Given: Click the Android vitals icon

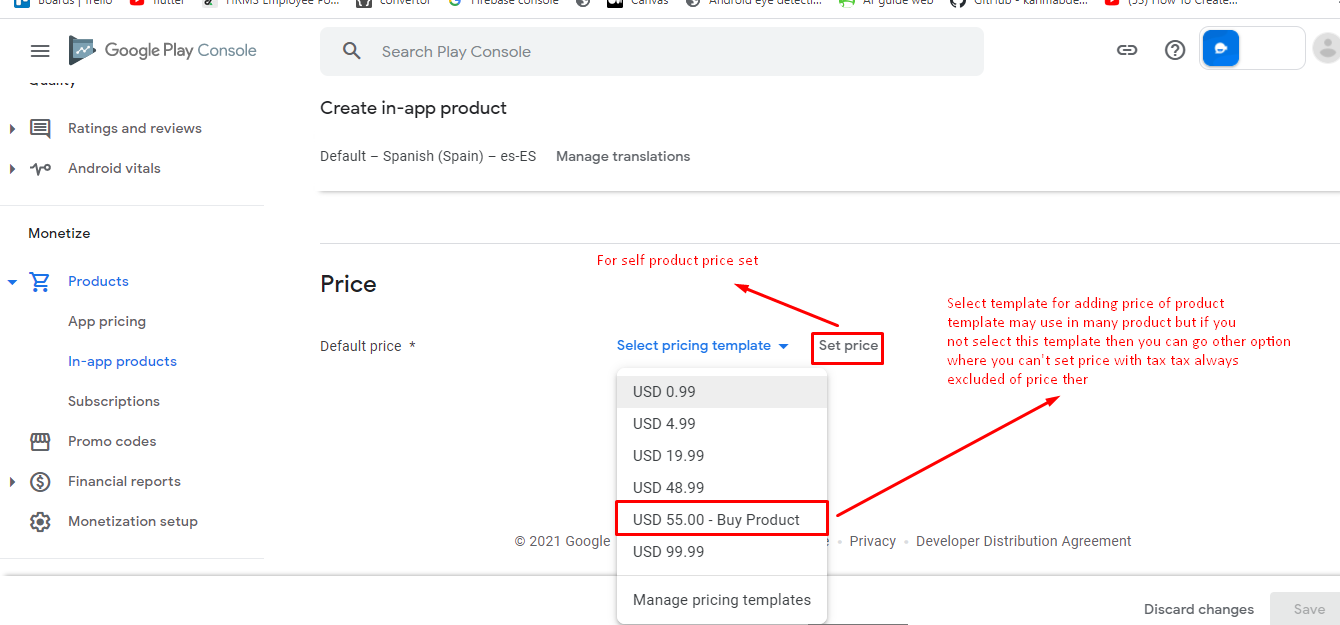Looking at the screenshot, I should click(x=40, y=168).
